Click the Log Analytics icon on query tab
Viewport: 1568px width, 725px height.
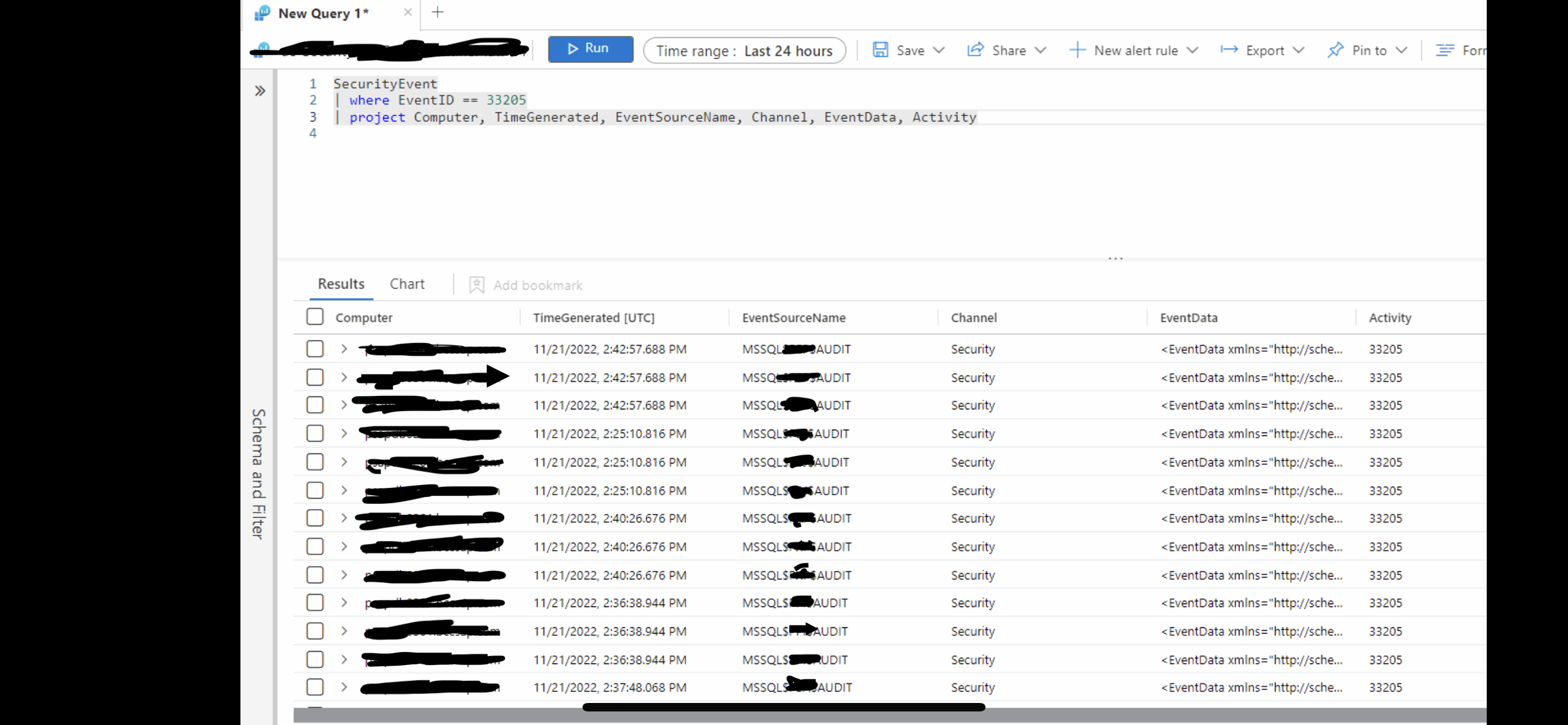[262, 14]
